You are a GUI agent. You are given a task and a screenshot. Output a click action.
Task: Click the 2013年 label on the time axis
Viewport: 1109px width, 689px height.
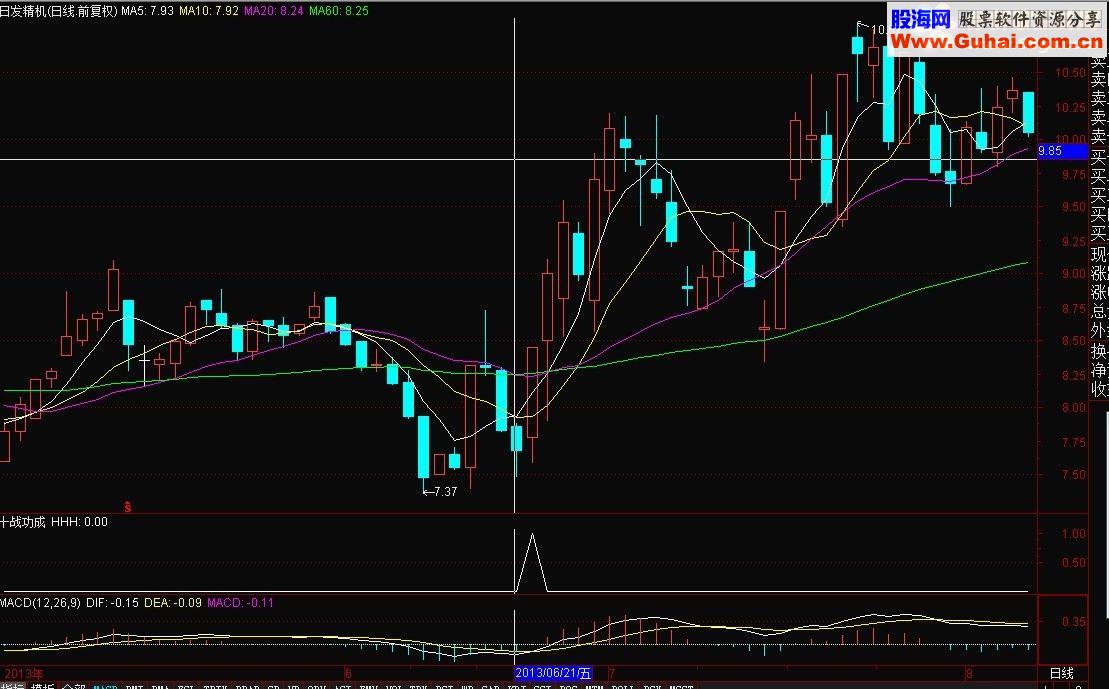(23, 673)
